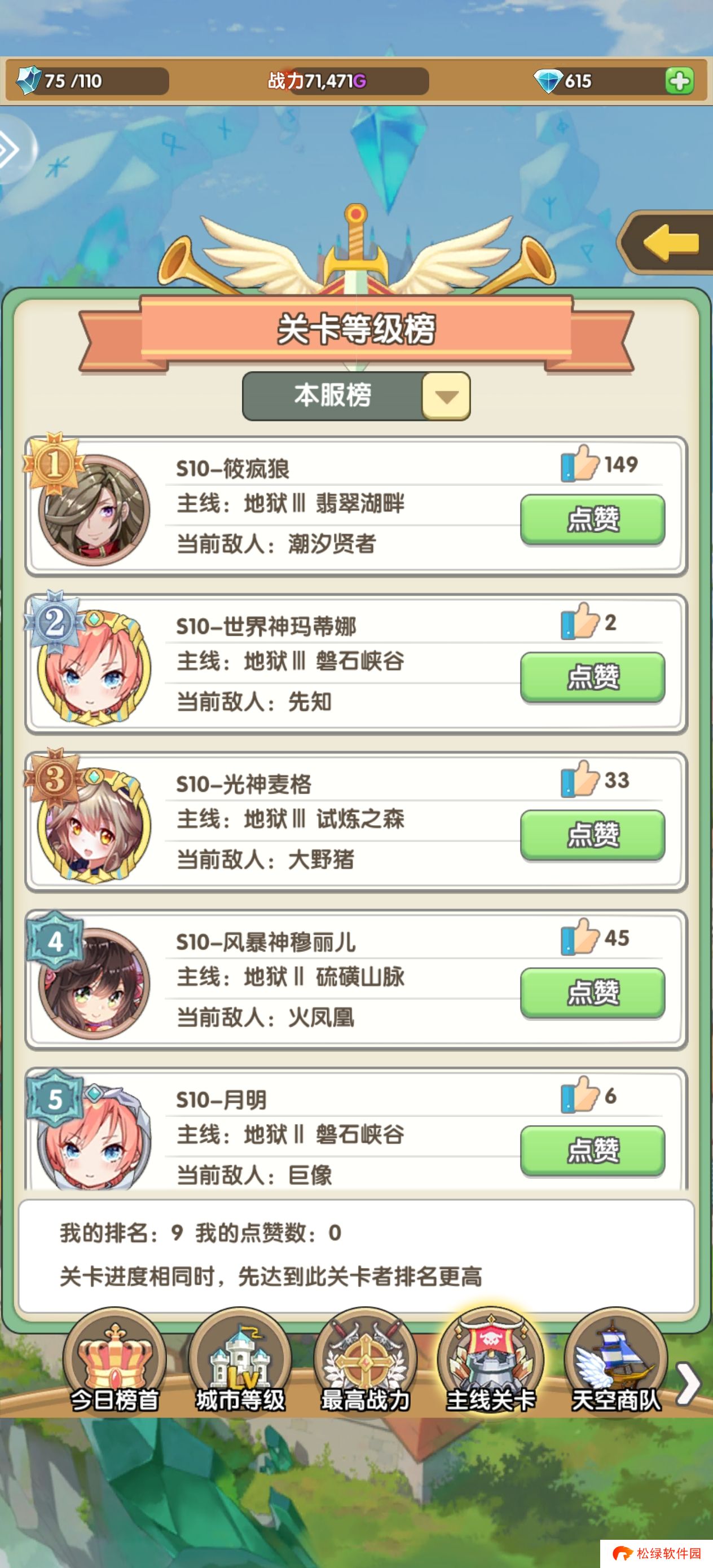Show more ranking categories right arrow

(689, 1384)
